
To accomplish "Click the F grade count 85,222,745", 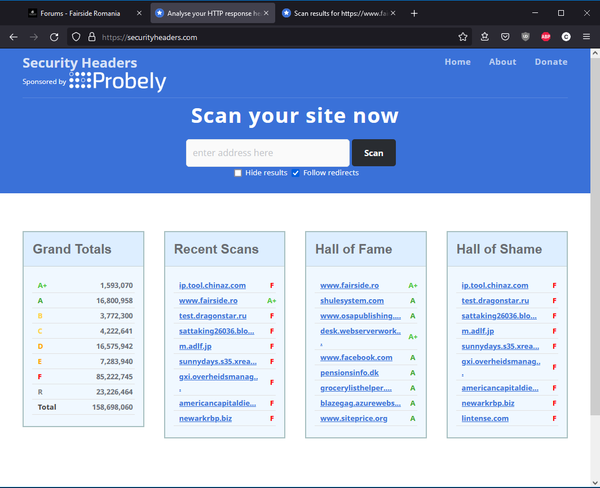I will 114,377.
